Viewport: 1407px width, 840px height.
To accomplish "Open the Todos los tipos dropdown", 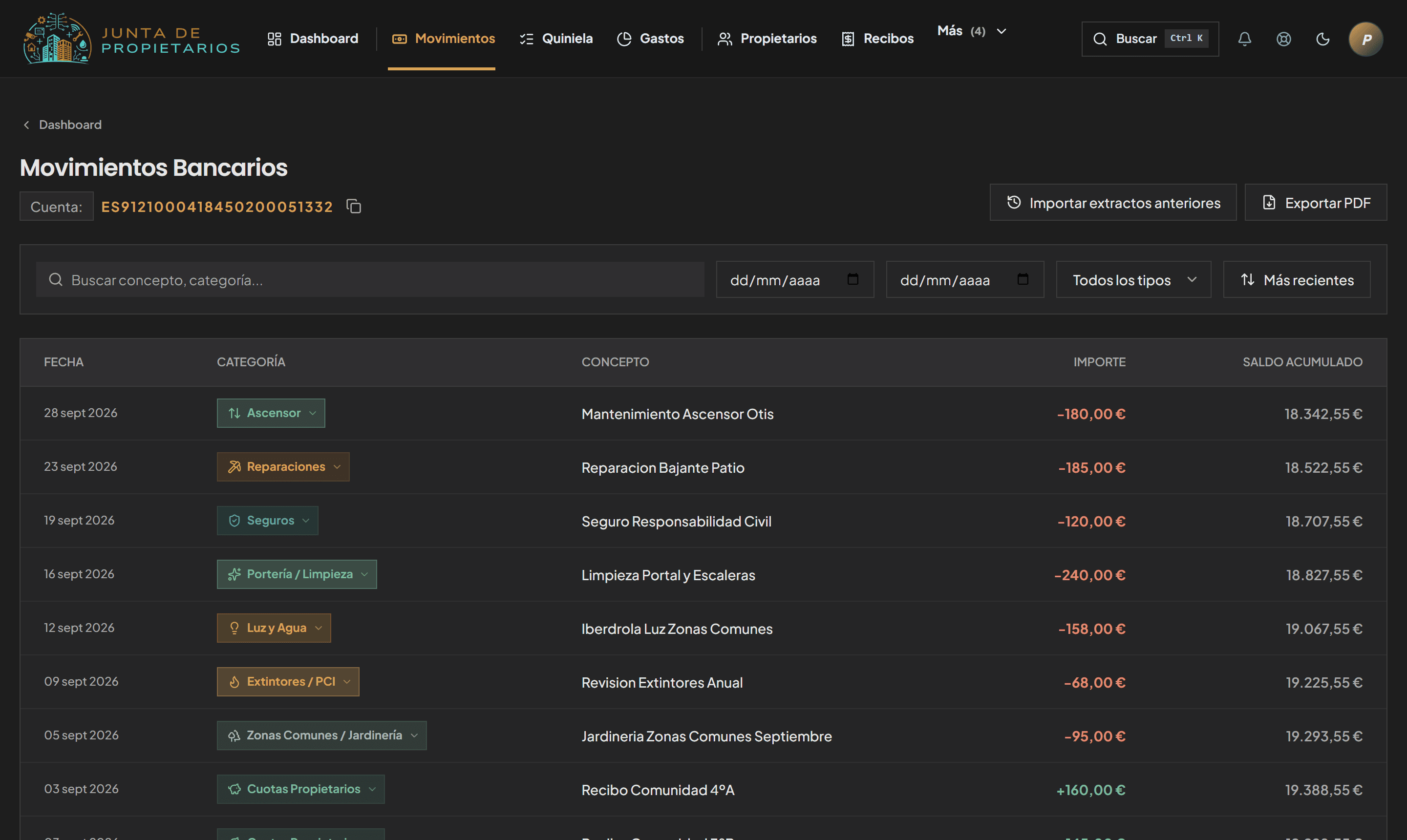I will (x=1133, y=280).
